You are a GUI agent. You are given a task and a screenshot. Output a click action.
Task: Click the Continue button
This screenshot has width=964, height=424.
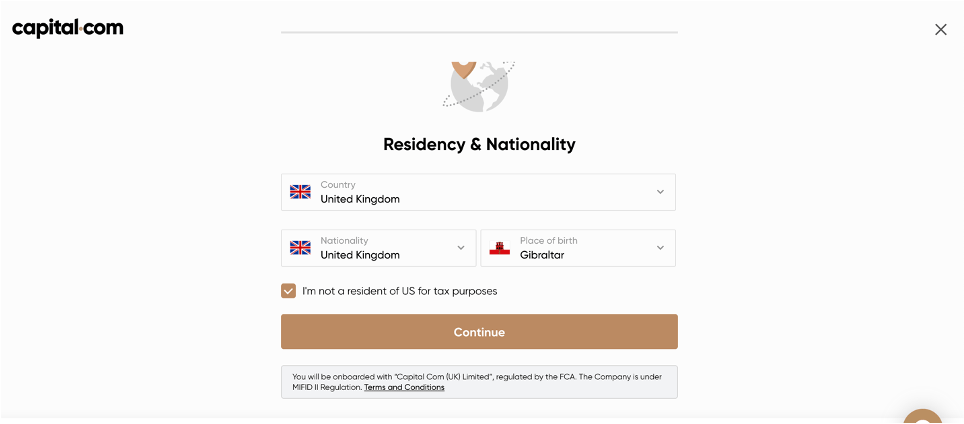click(x=480, y=332)
